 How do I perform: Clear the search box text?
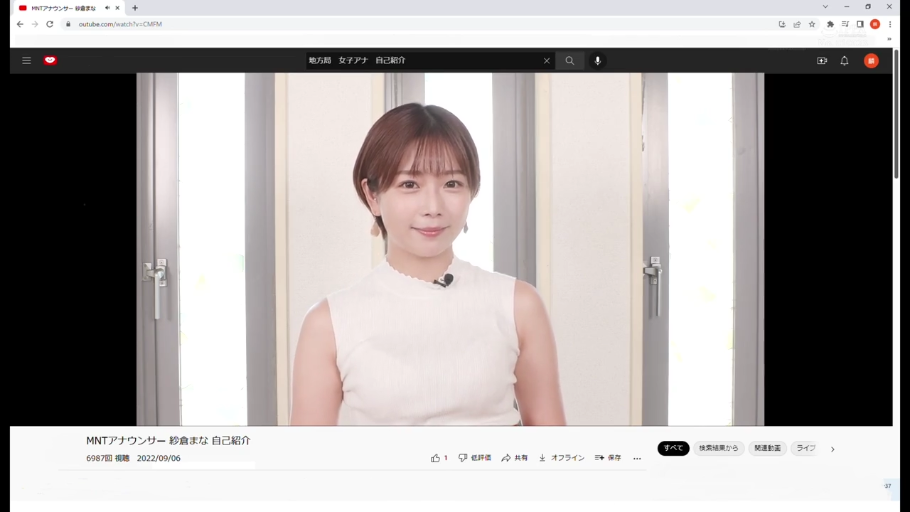tap(547, 61)
